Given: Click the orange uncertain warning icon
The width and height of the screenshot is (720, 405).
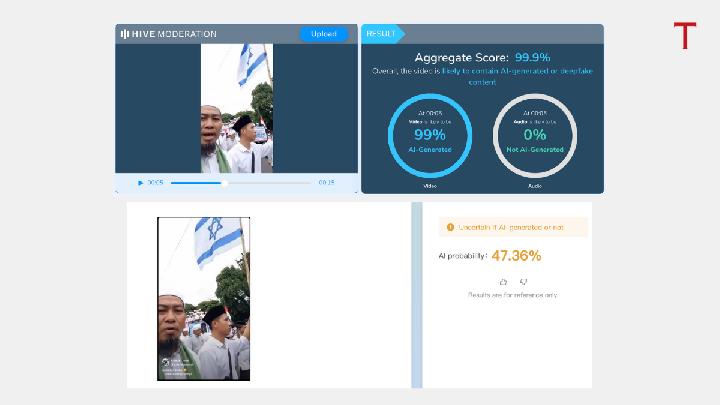Looking at the screenshot, I should point(450,228).
